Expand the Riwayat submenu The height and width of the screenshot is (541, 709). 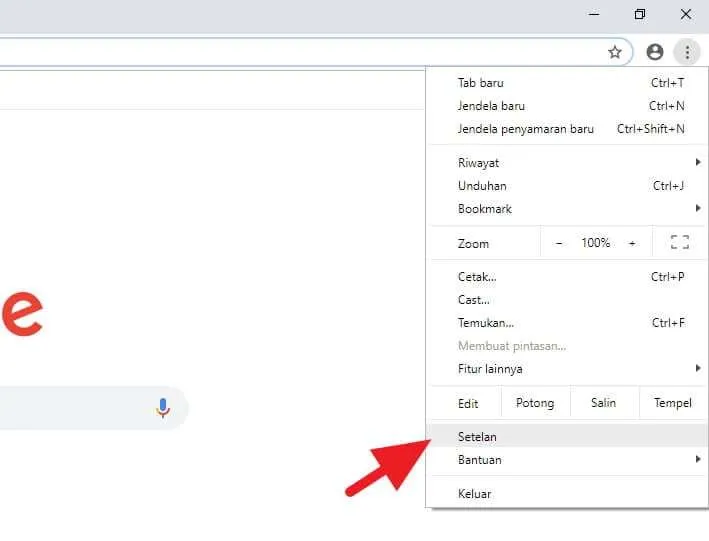point(567,163)
